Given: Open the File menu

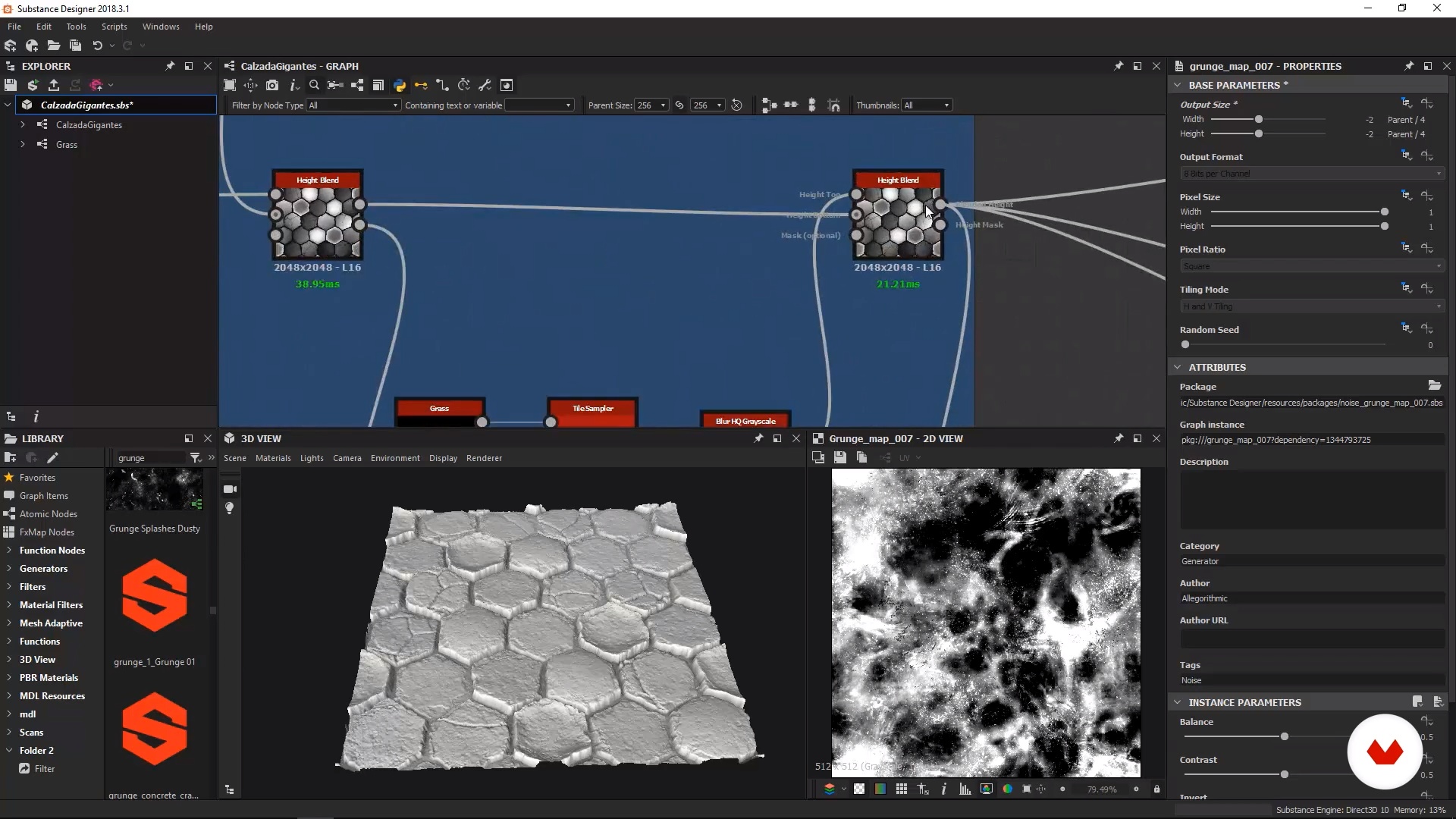Looking at the screenshot, I should tap(14, 27).
